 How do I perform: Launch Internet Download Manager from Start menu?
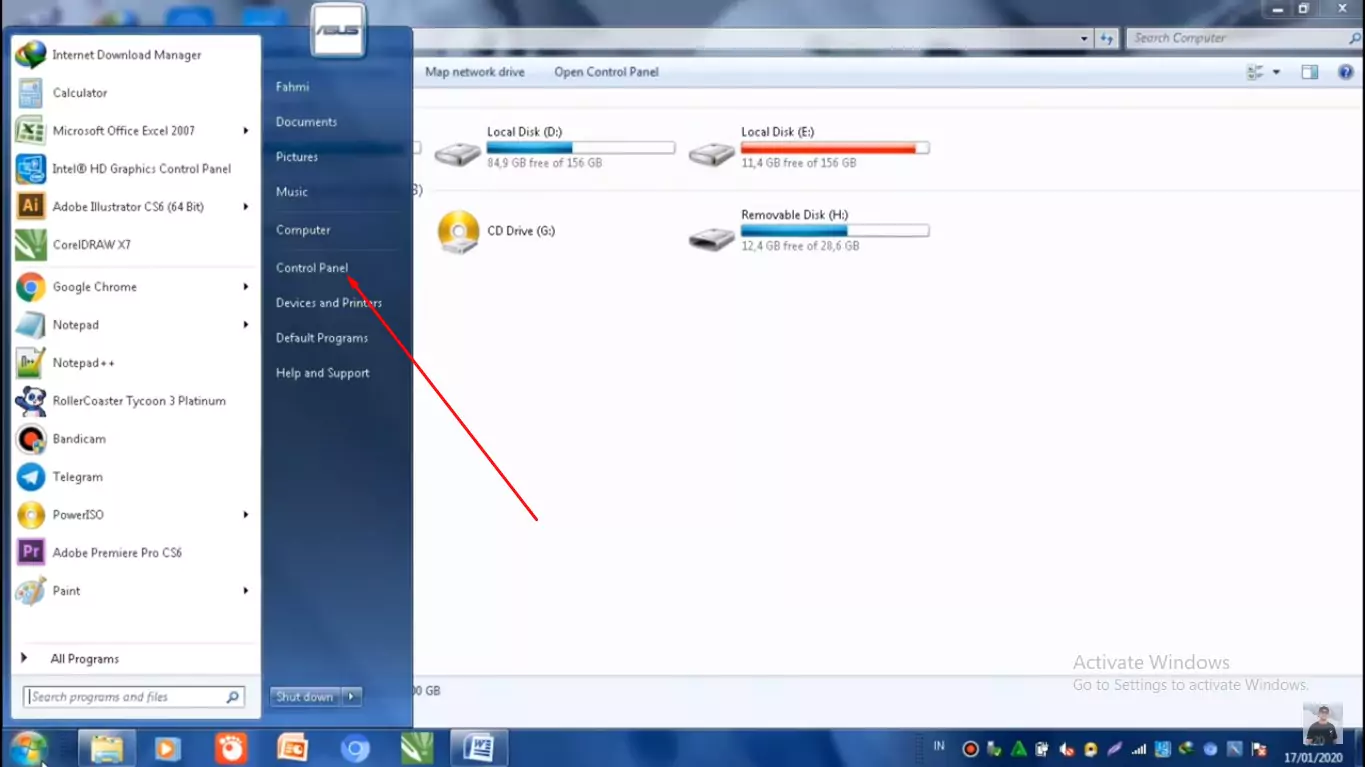click(x=127, y=55)
